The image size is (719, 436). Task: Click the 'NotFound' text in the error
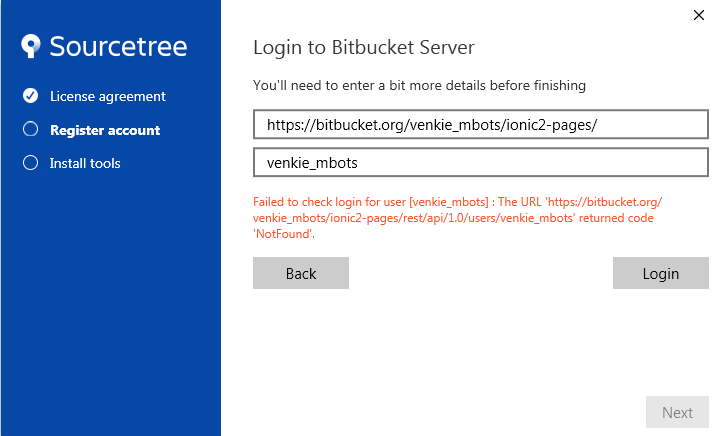tap(284, 234)
